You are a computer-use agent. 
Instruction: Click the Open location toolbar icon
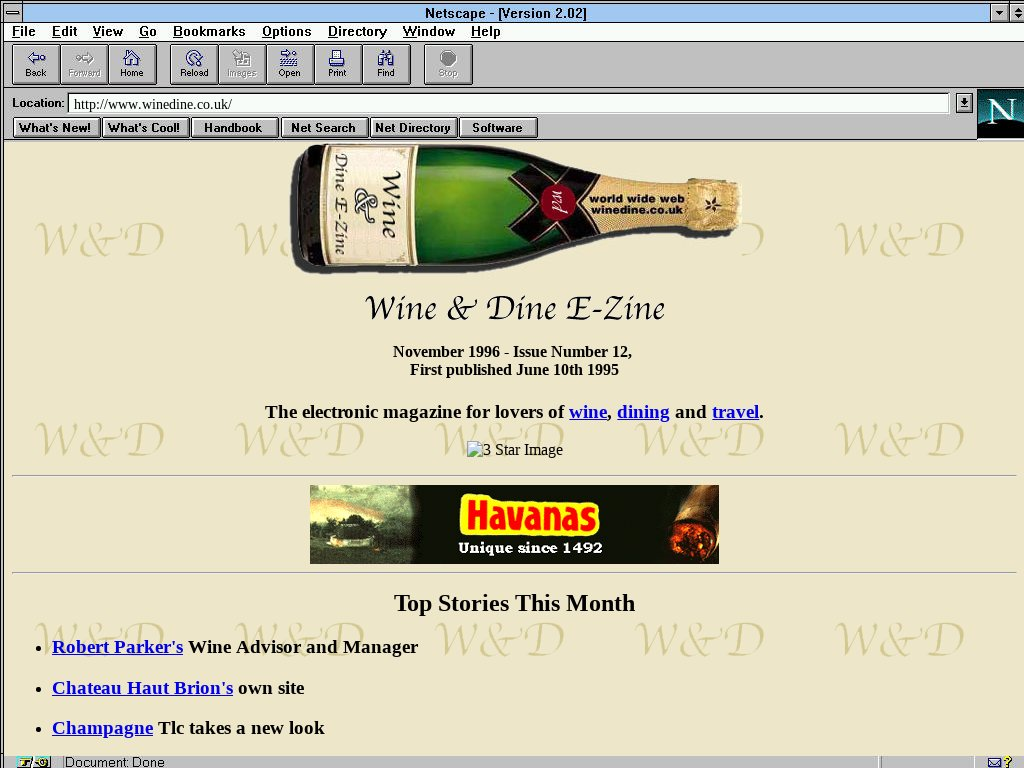(x=289, y=64)
